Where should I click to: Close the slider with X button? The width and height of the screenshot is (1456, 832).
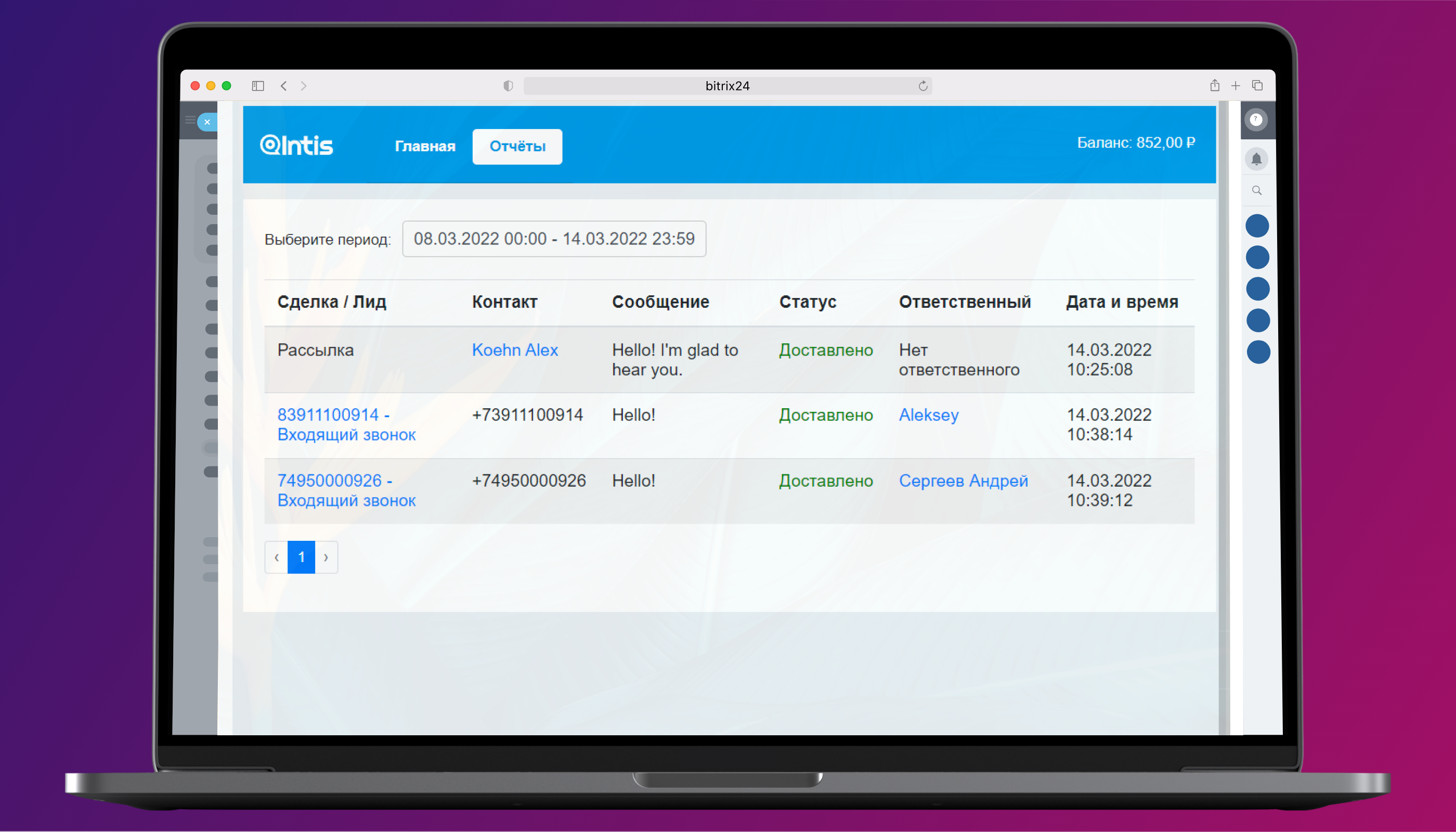207,122
